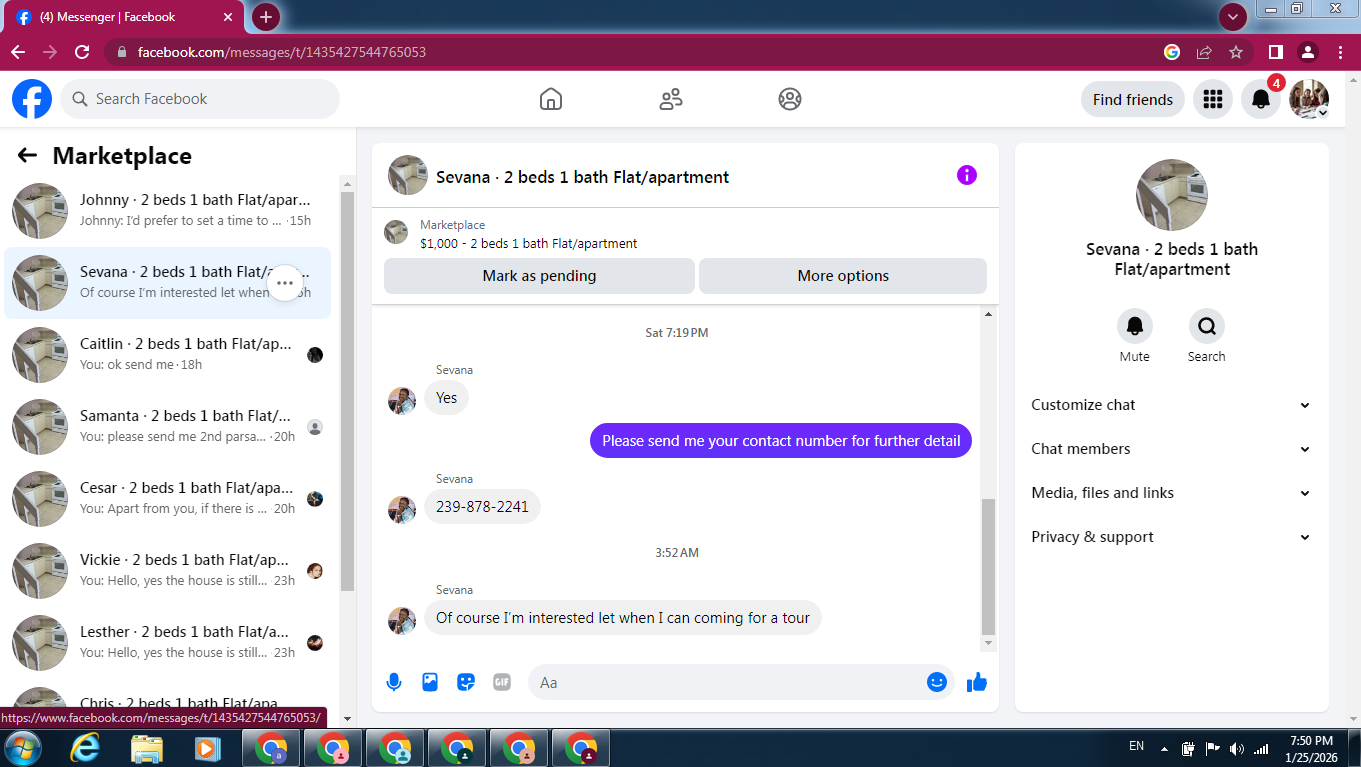This screenshot has width=1361, height=767.
Task: Open the account profile picture menu
Action: [1309, 99]
